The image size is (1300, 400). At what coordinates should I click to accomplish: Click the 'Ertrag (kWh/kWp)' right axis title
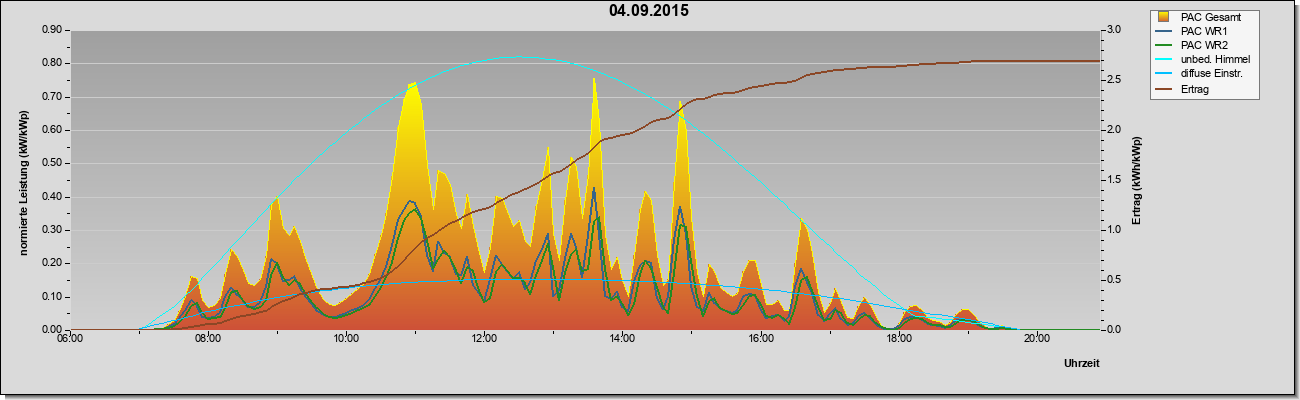(x=1135, y=181)
